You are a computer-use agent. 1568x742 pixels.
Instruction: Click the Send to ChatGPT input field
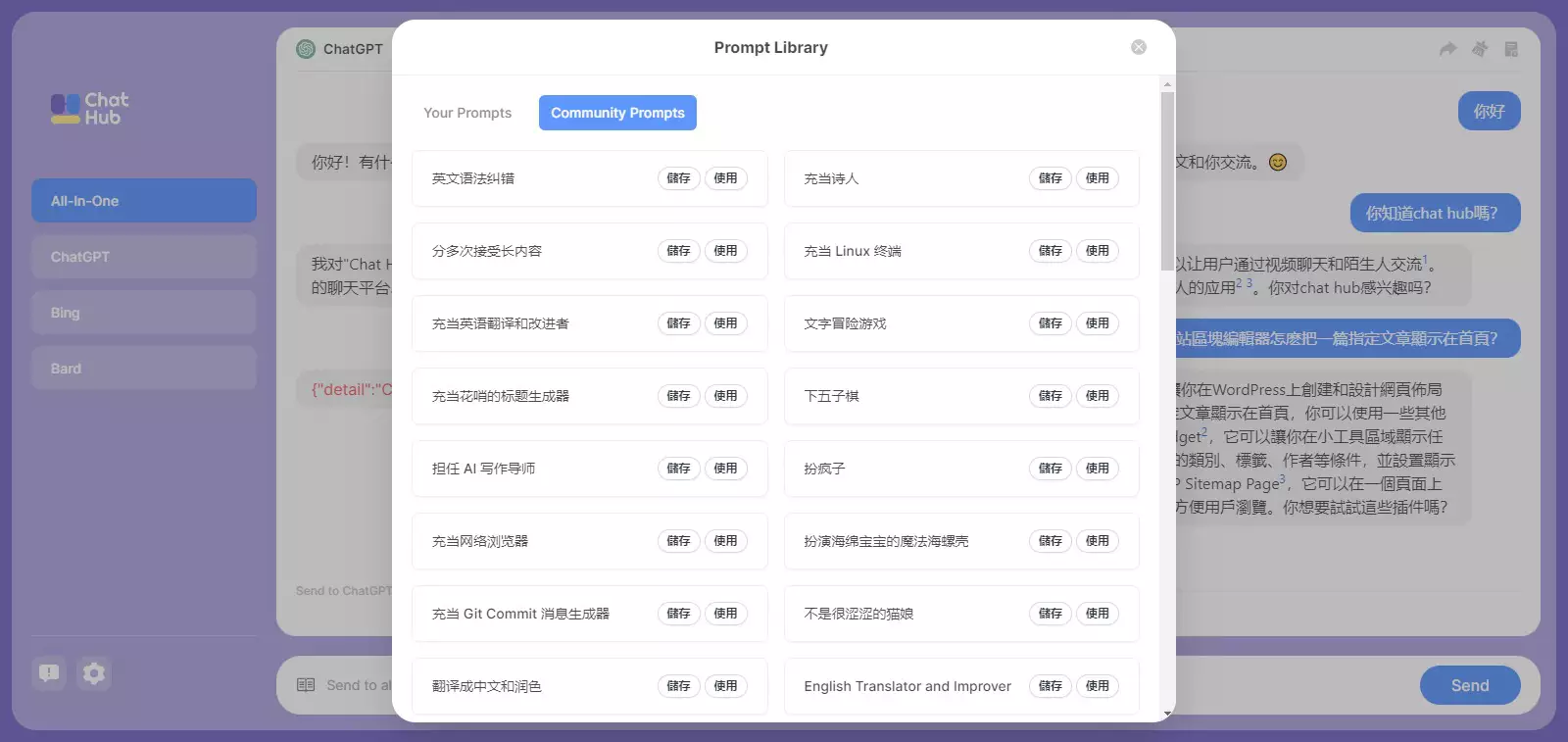coord(344,591)
